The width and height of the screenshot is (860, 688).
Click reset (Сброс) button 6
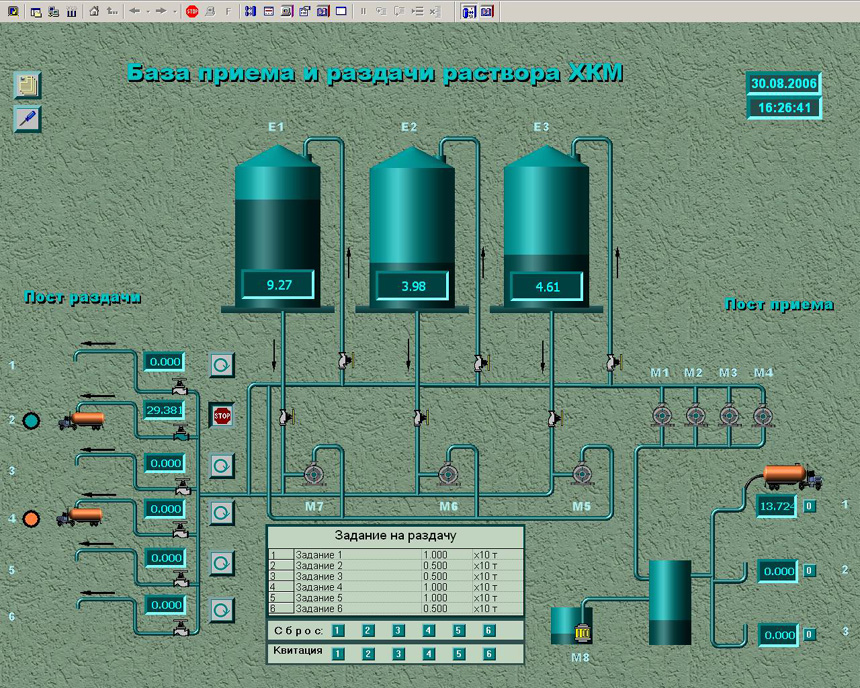point(489,630)
